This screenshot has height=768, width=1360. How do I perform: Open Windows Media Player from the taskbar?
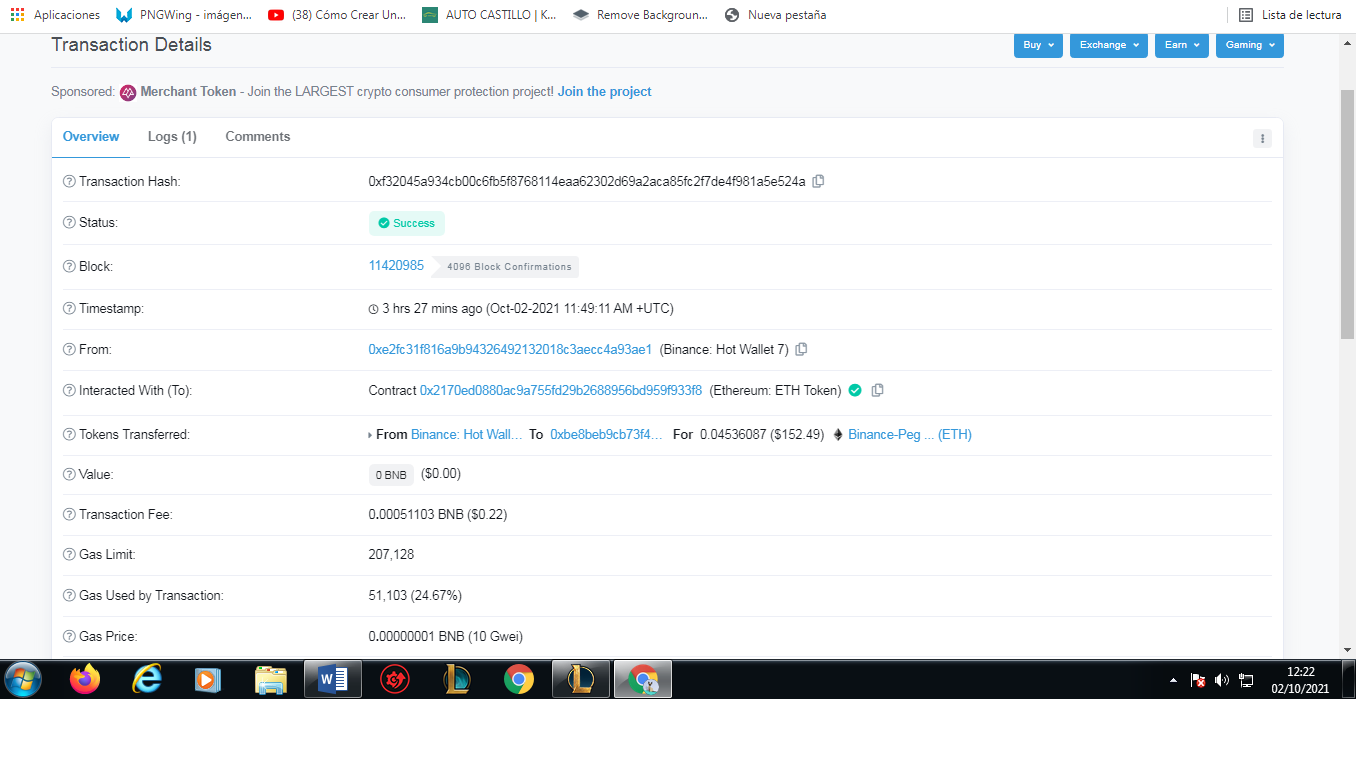tap(208, 680)
